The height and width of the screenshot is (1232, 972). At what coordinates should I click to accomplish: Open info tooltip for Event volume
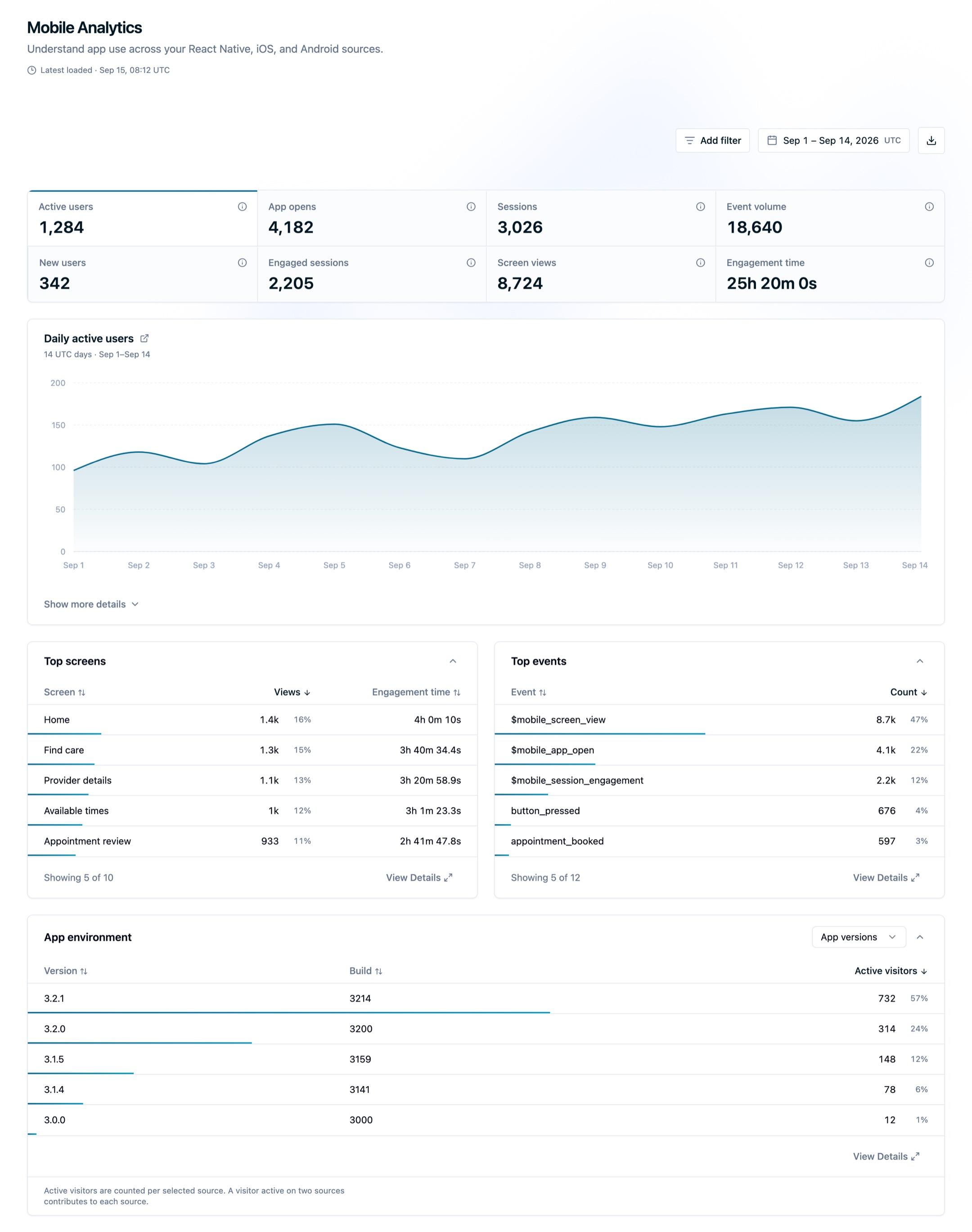(929, 207)
